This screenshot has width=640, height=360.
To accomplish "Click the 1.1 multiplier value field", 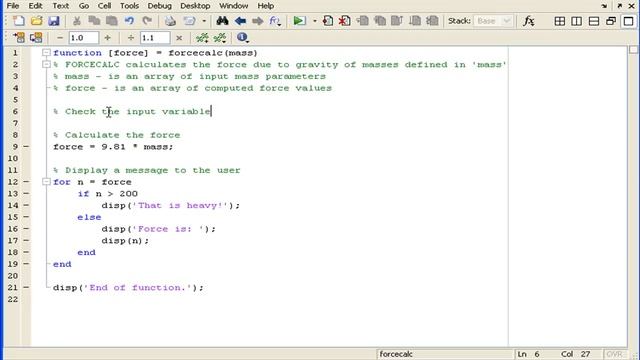I will 155,38.
